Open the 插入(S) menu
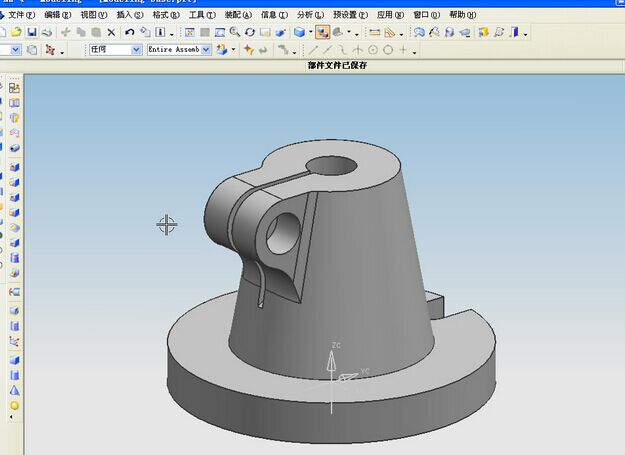This screenshot has height=455, width=625. (x=130, y=15)
